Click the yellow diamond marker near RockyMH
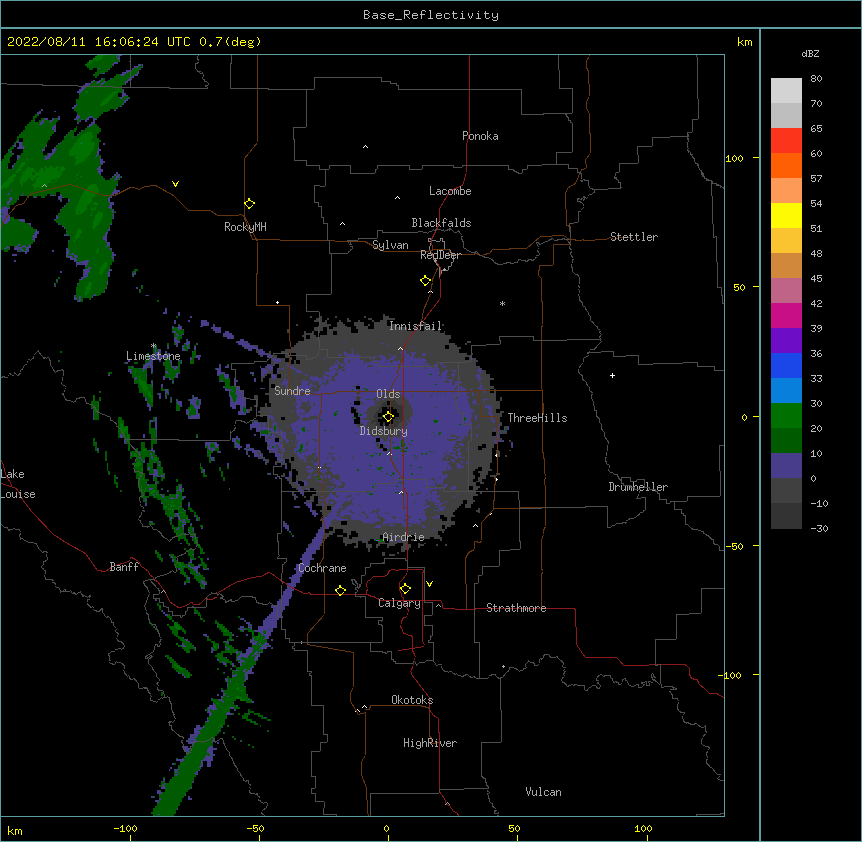This screenshot has width=862, height=842. click(249, 204)
